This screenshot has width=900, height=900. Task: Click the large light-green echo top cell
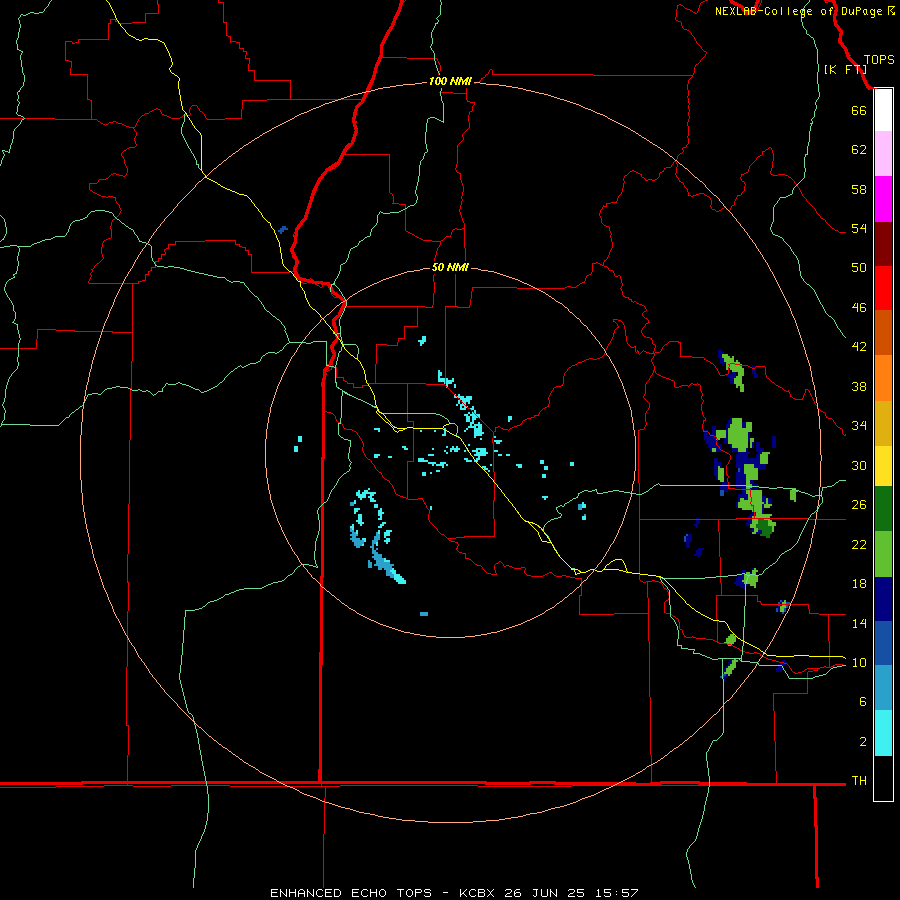(x=737, y=434)
